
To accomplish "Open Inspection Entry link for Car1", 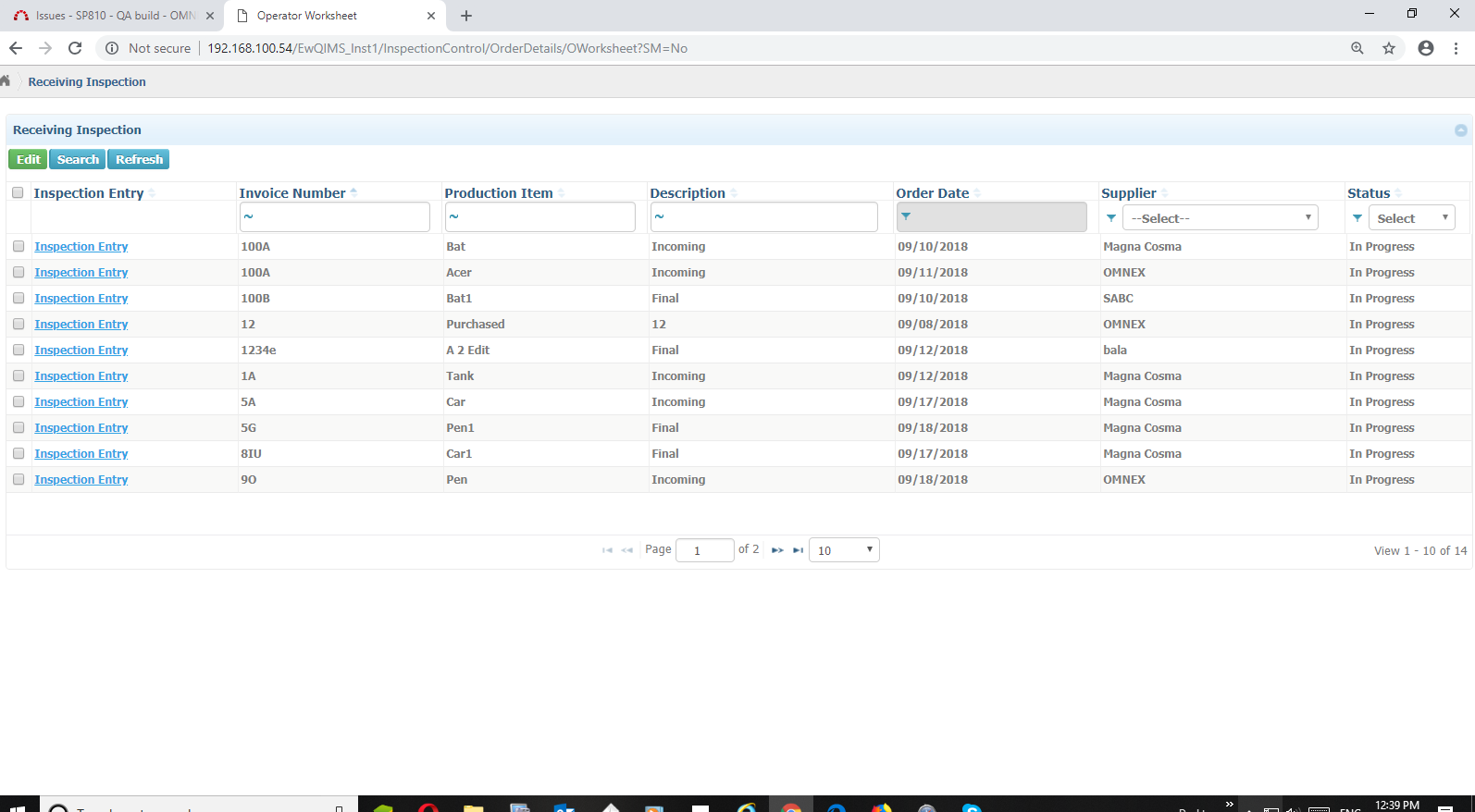I will click(81, 454).
